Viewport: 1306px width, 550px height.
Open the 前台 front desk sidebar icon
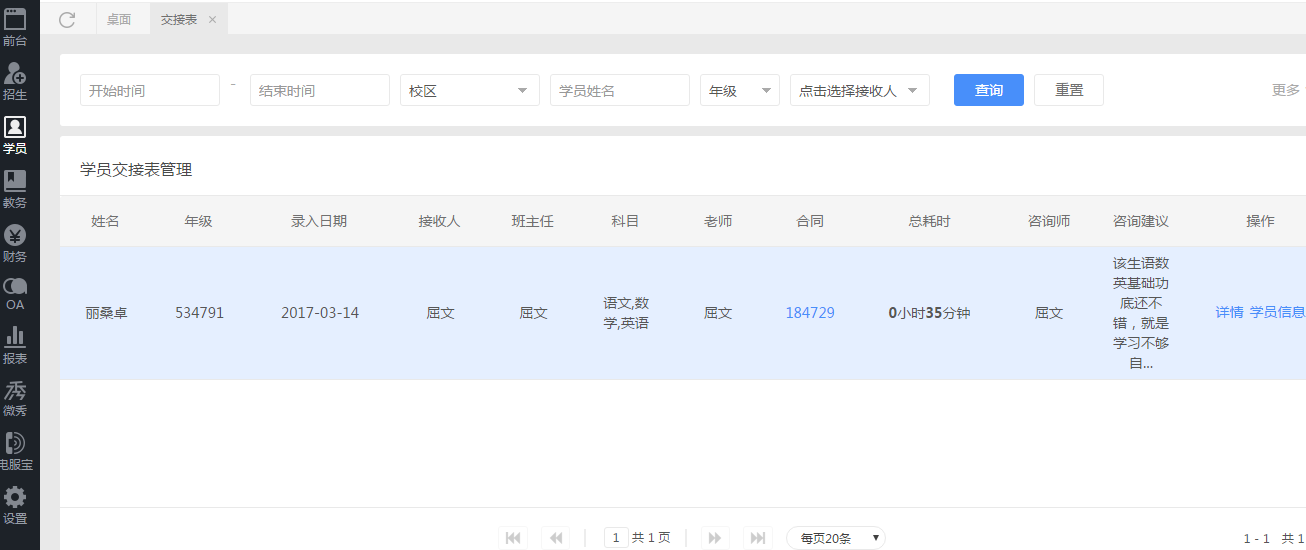click(x=15, y=27)
